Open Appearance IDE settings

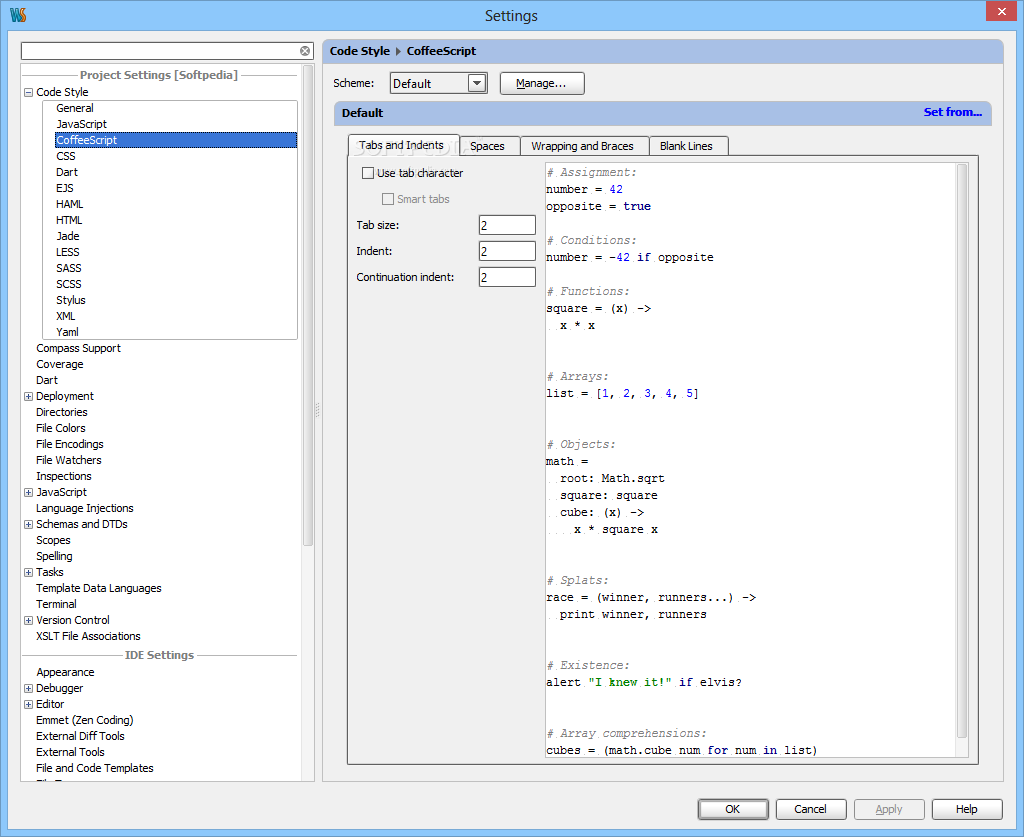coord(65,672)
